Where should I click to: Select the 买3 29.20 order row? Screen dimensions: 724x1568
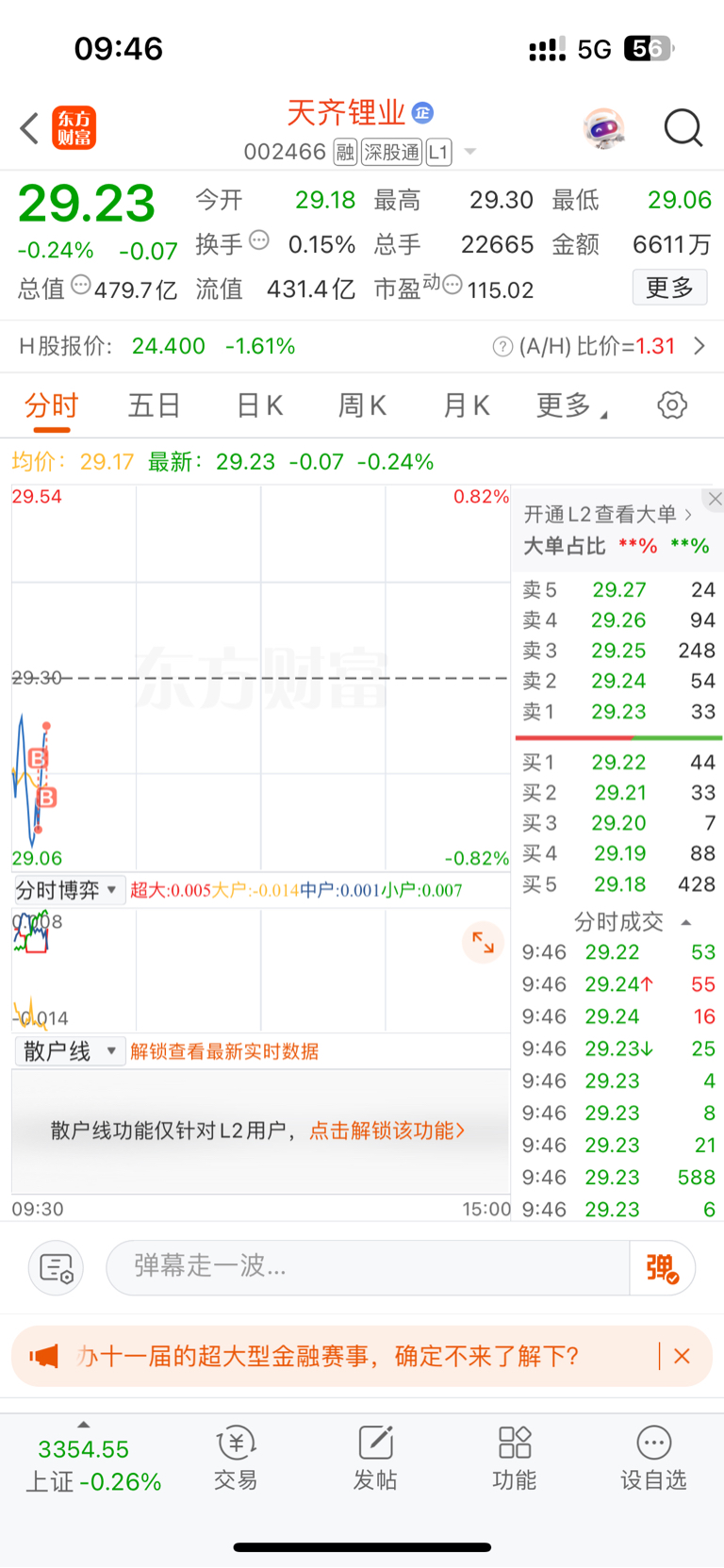tap(618, 823)
